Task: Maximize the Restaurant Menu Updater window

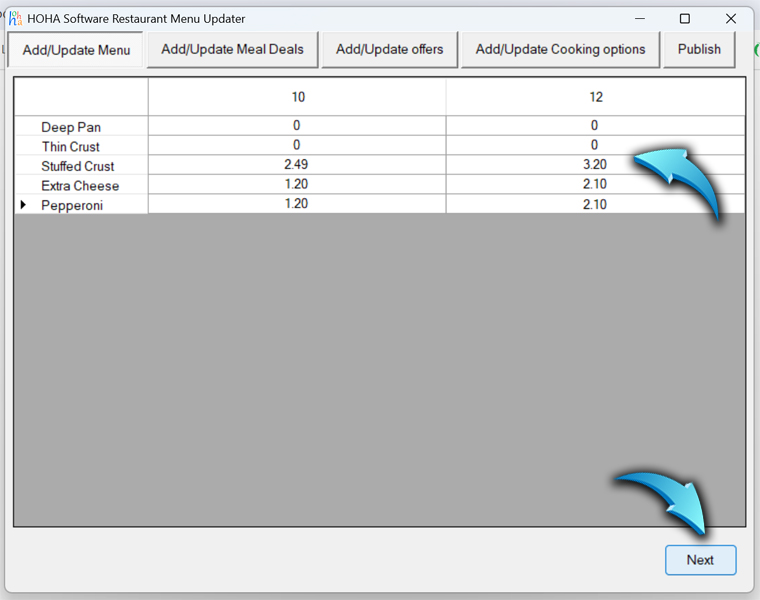Action: tap(684, 19)
